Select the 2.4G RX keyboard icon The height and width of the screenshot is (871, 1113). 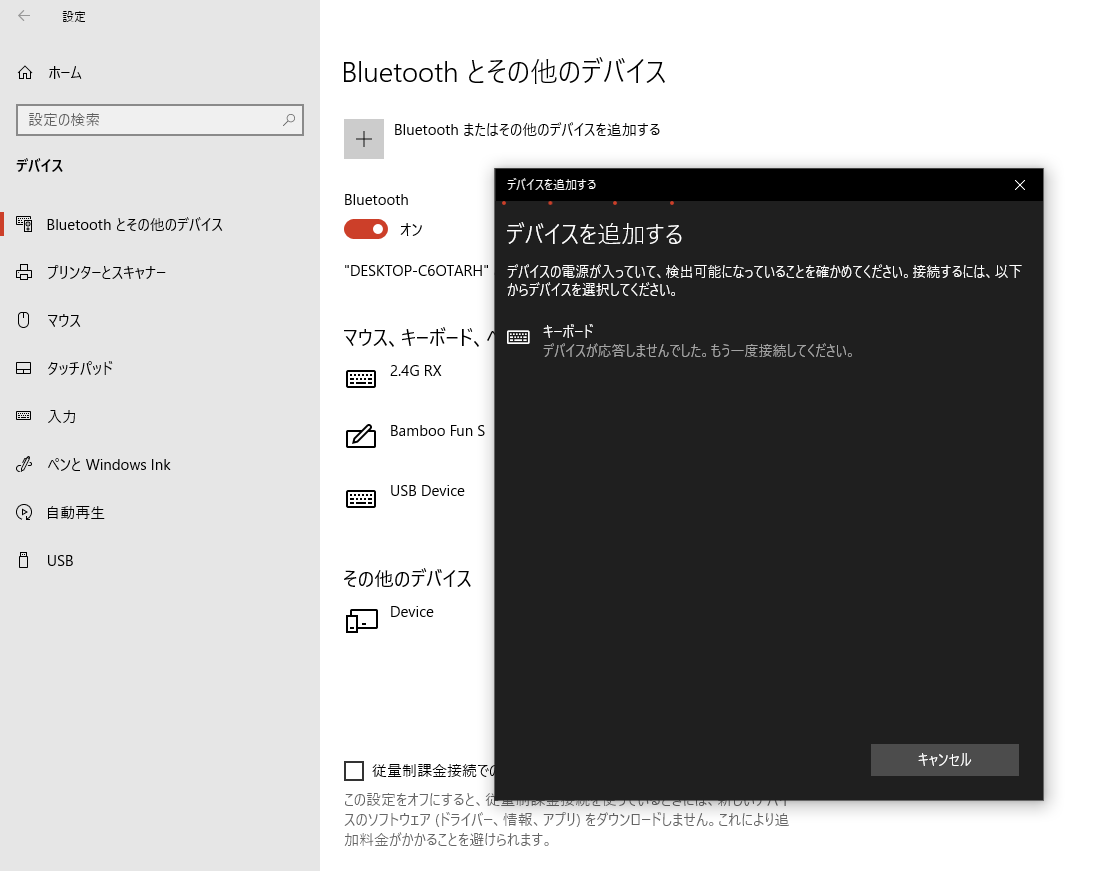pos(361,379)
